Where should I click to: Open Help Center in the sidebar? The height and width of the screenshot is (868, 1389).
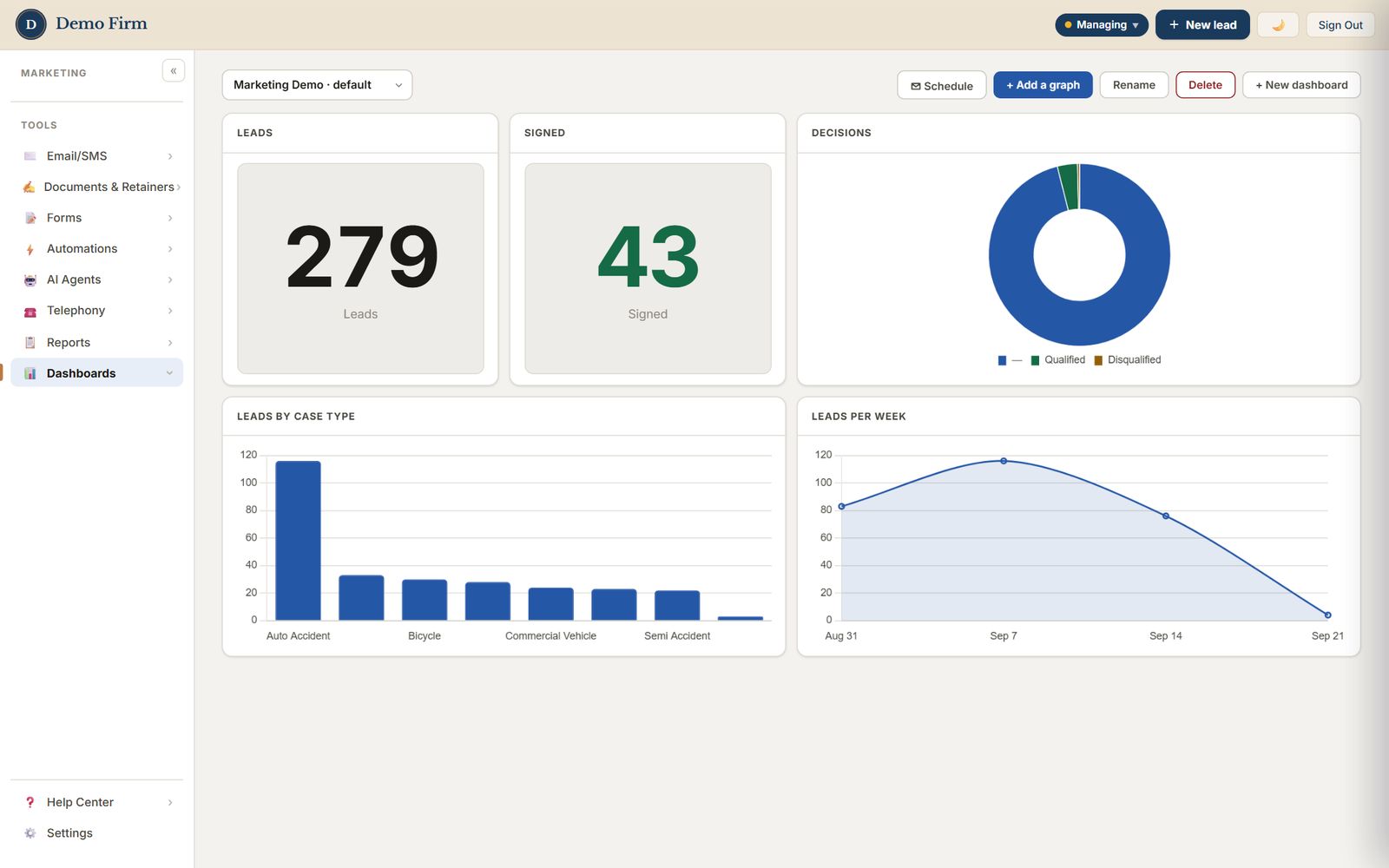(97, 802)
